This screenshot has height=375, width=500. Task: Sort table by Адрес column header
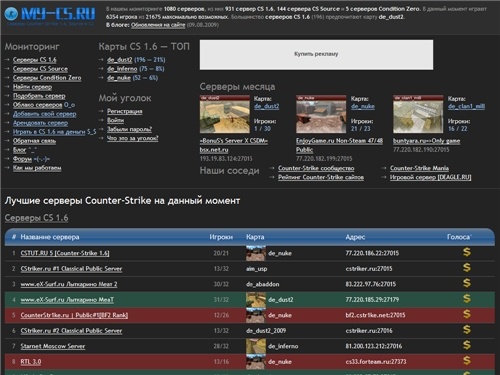(355, 237)
